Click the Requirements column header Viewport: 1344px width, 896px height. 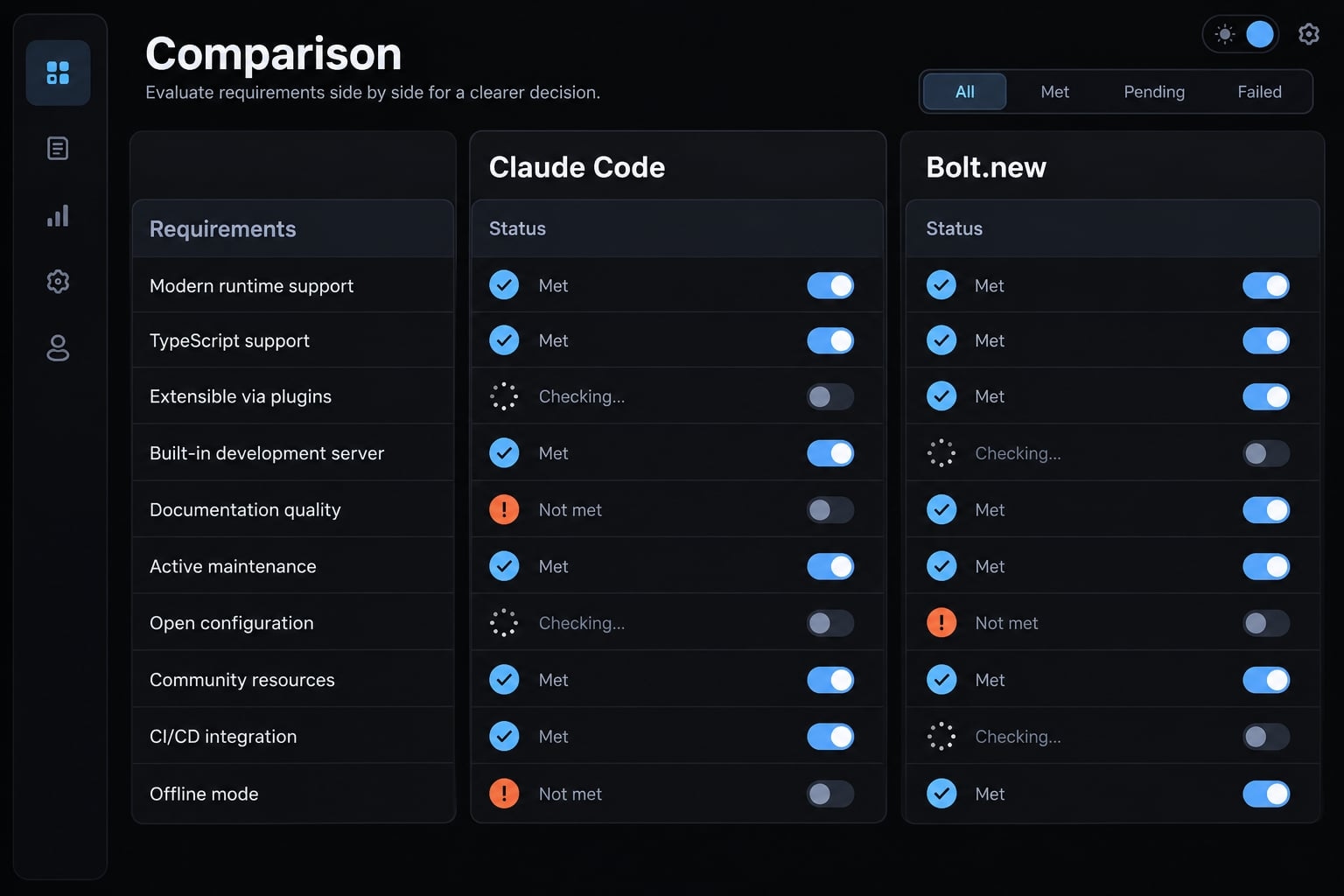(x=223, y=229)
